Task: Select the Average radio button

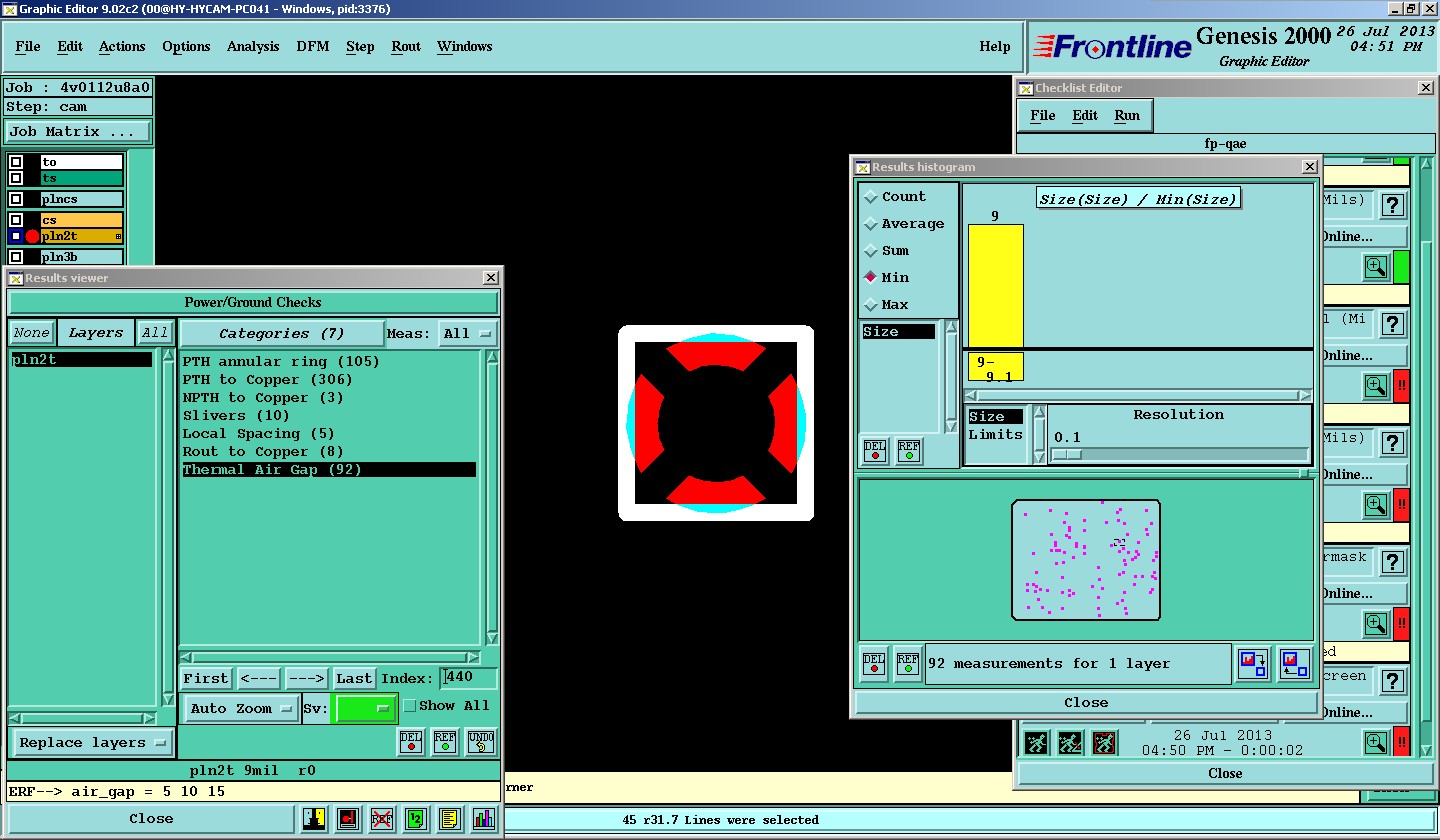Action: pyautogui.click(x=870, y=224)
